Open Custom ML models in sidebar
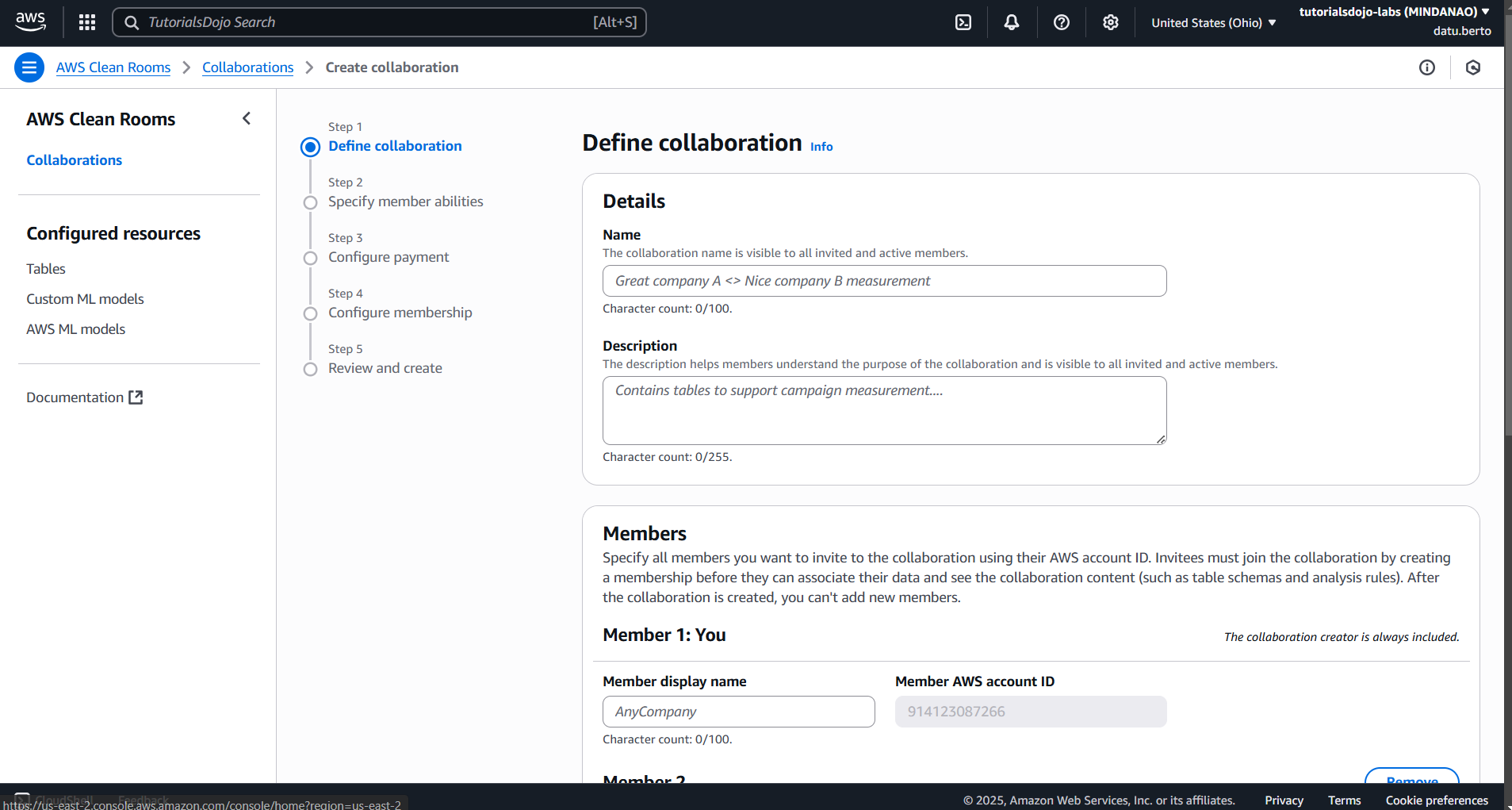The width and height of the screenshot is (1512, 810). (x=85, y=299)
